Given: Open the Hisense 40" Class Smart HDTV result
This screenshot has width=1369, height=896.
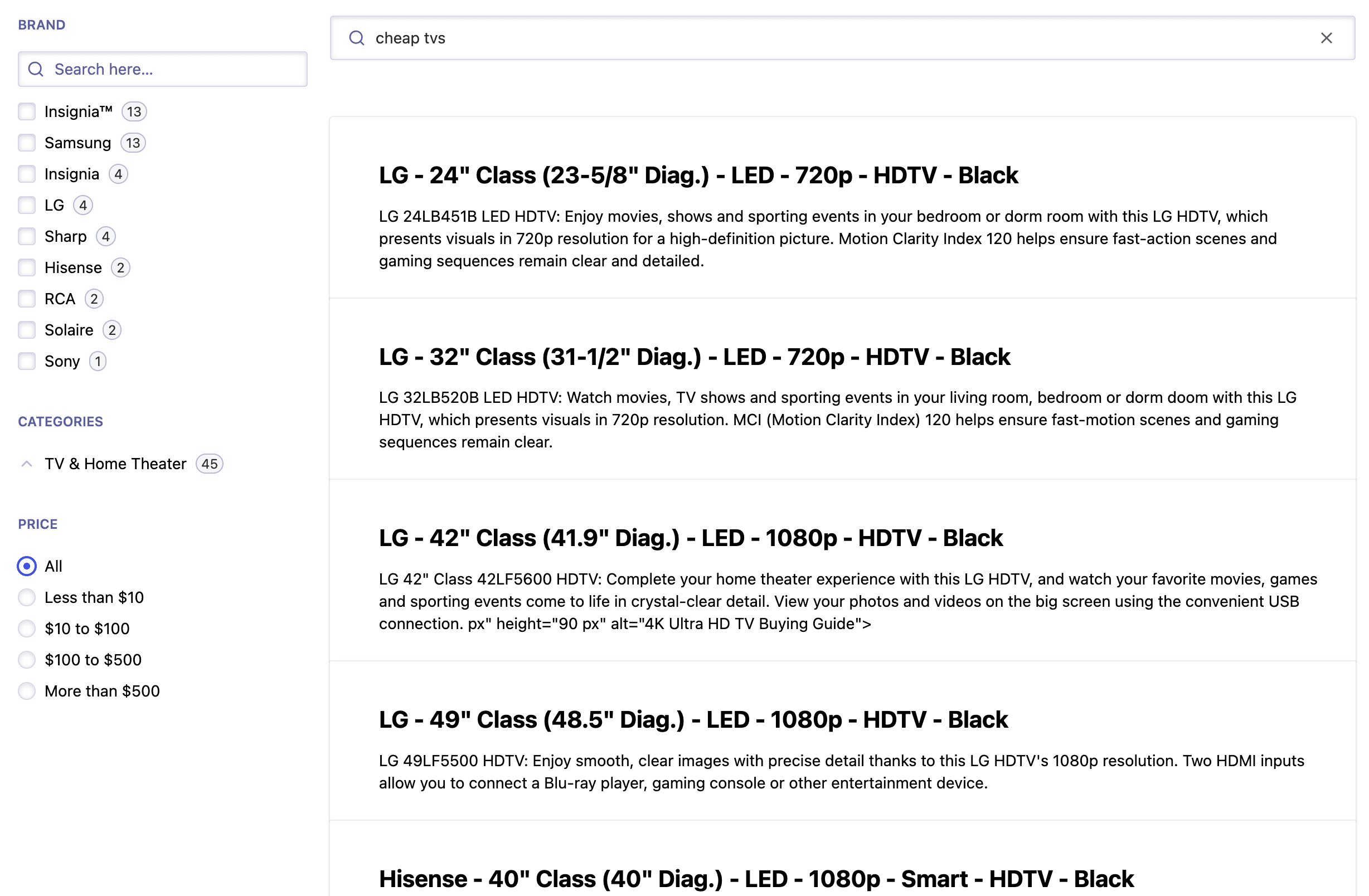Looking at the screenshot, I should [x=755, y=879].
